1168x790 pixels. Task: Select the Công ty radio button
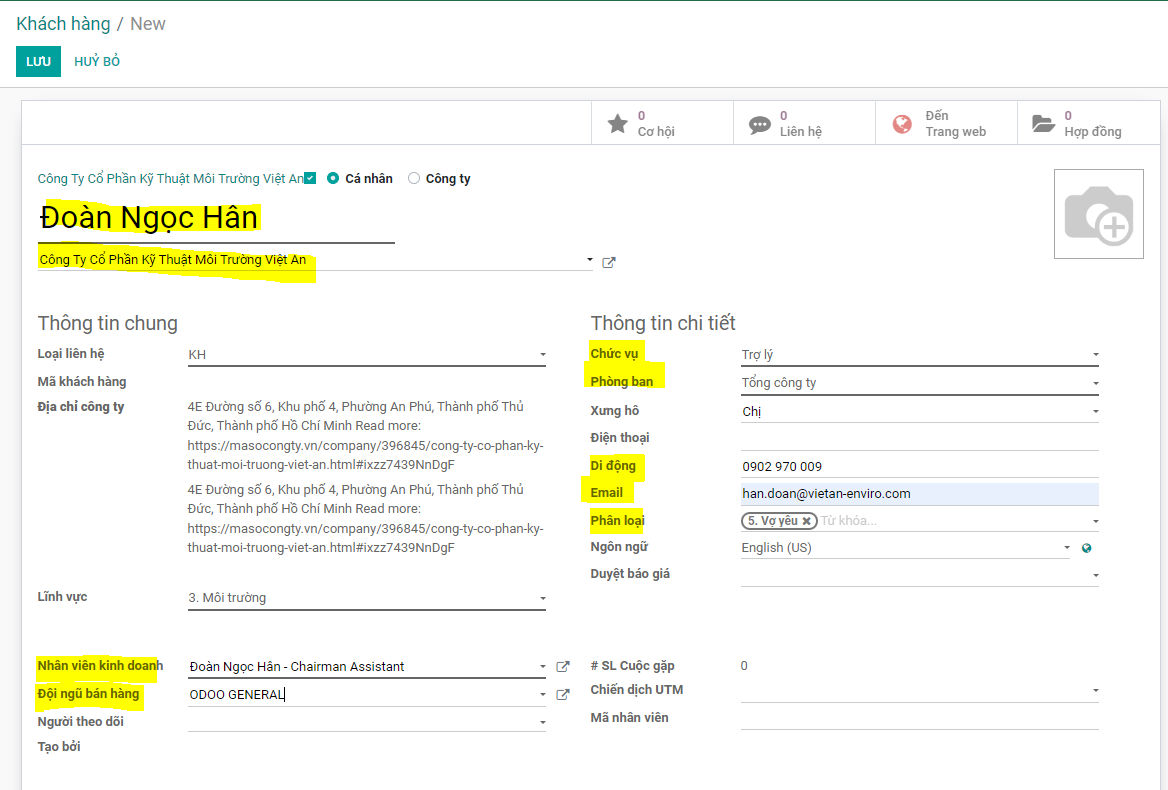pos(414,179)
